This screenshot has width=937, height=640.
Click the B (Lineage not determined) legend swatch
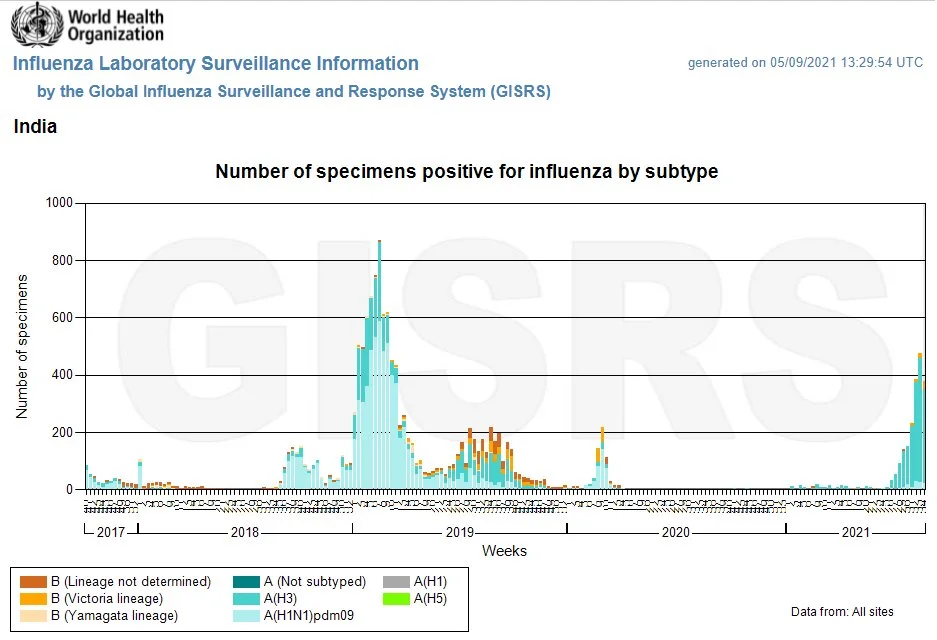34,581
